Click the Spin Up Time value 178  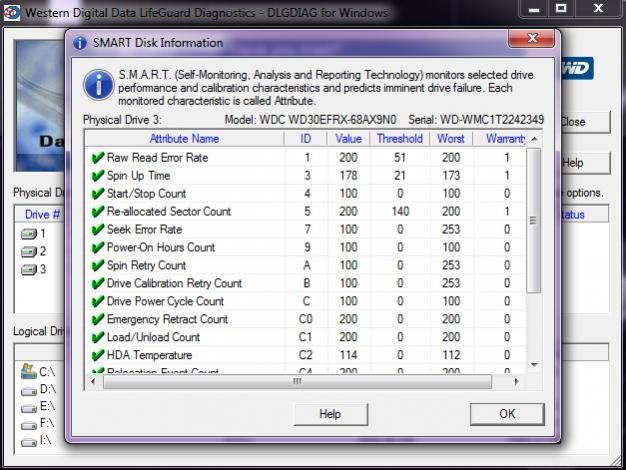pos(348,176)
